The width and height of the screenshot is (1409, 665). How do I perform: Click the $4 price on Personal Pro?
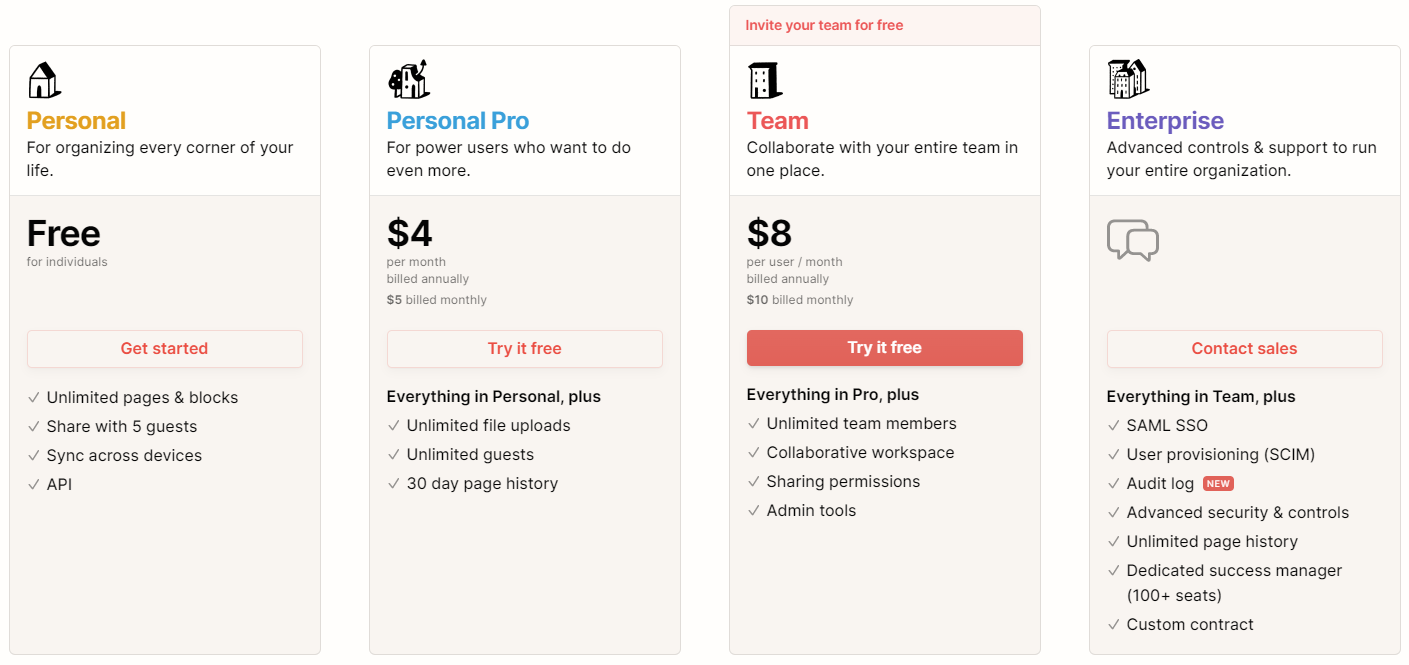pos(410,234)
